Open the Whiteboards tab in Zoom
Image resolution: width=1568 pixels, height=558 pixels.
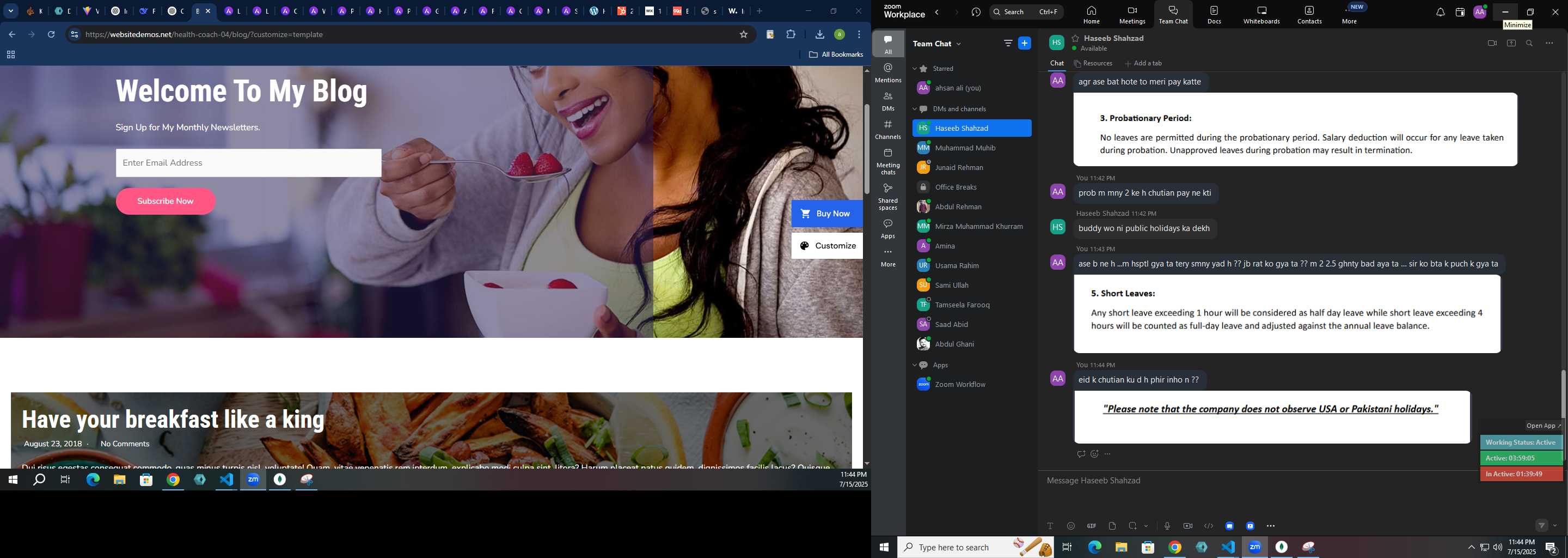[x=1261, y=15]
